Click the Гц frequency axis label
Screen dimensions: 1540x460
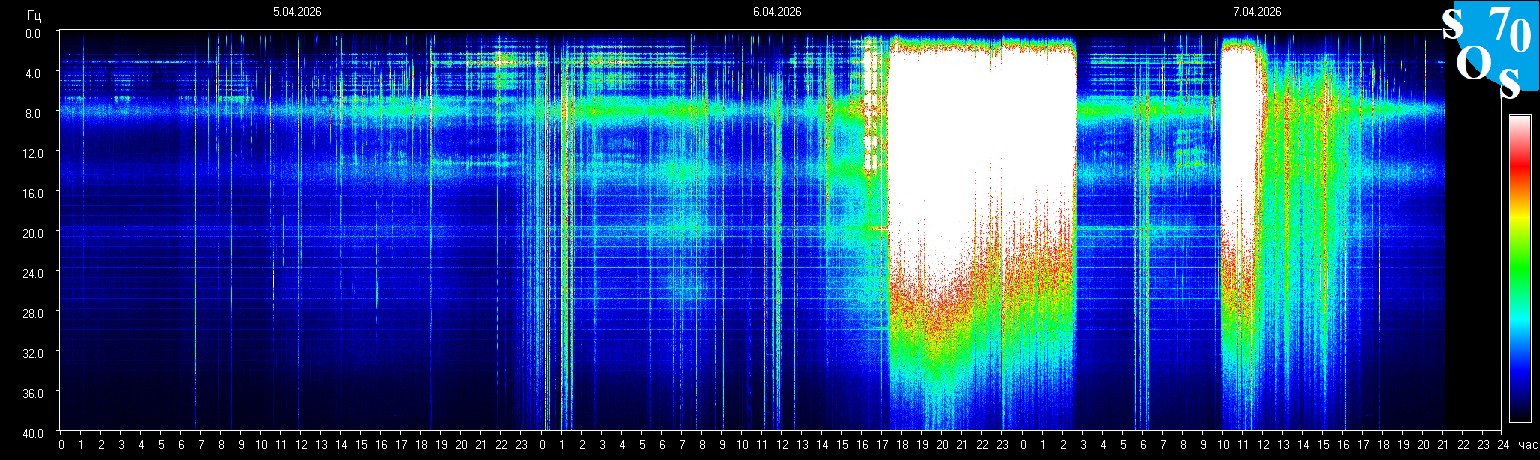(35, 15)
